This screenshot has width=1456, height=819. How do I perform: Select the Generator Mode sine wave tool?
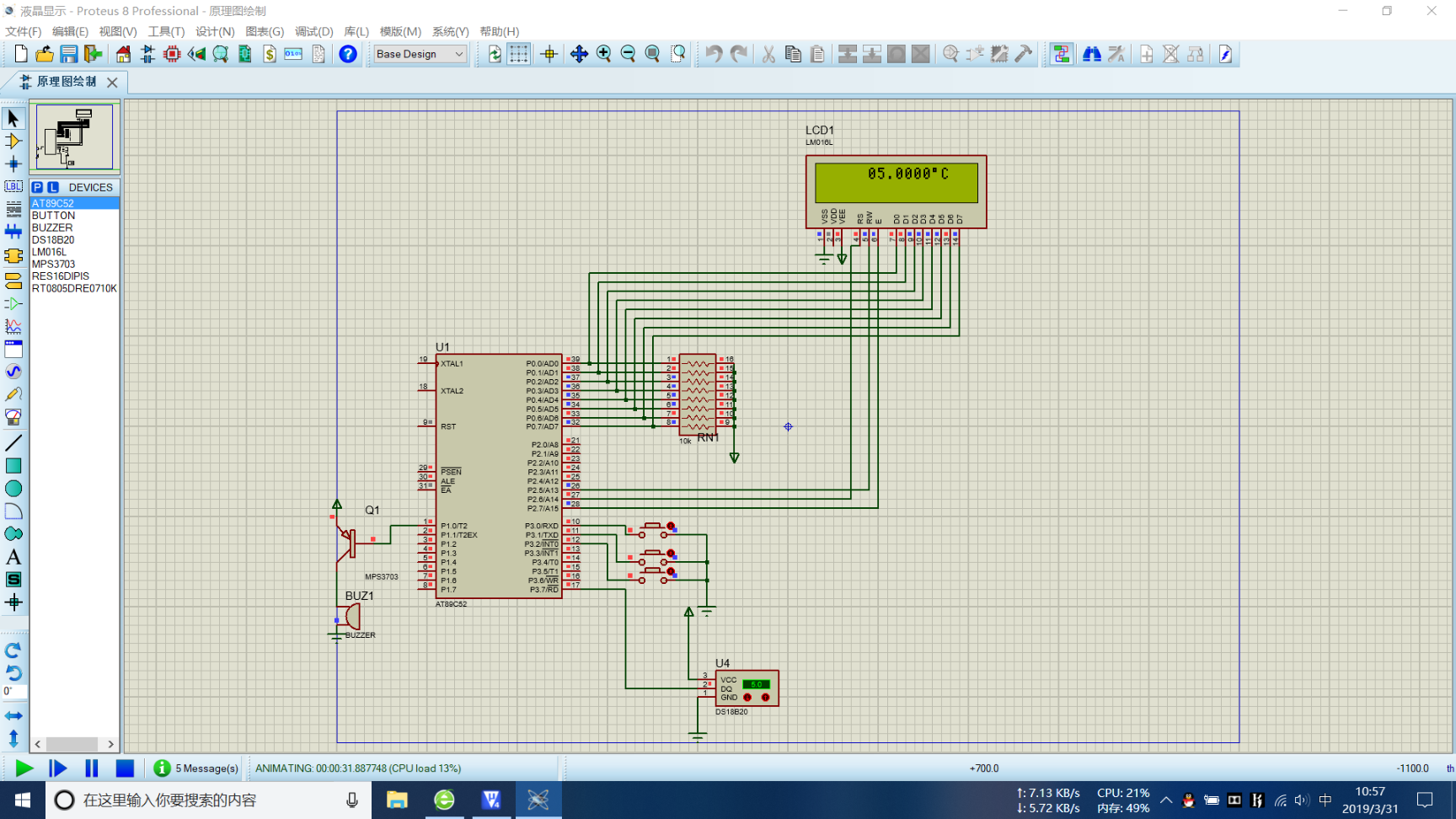click(13, 371)
